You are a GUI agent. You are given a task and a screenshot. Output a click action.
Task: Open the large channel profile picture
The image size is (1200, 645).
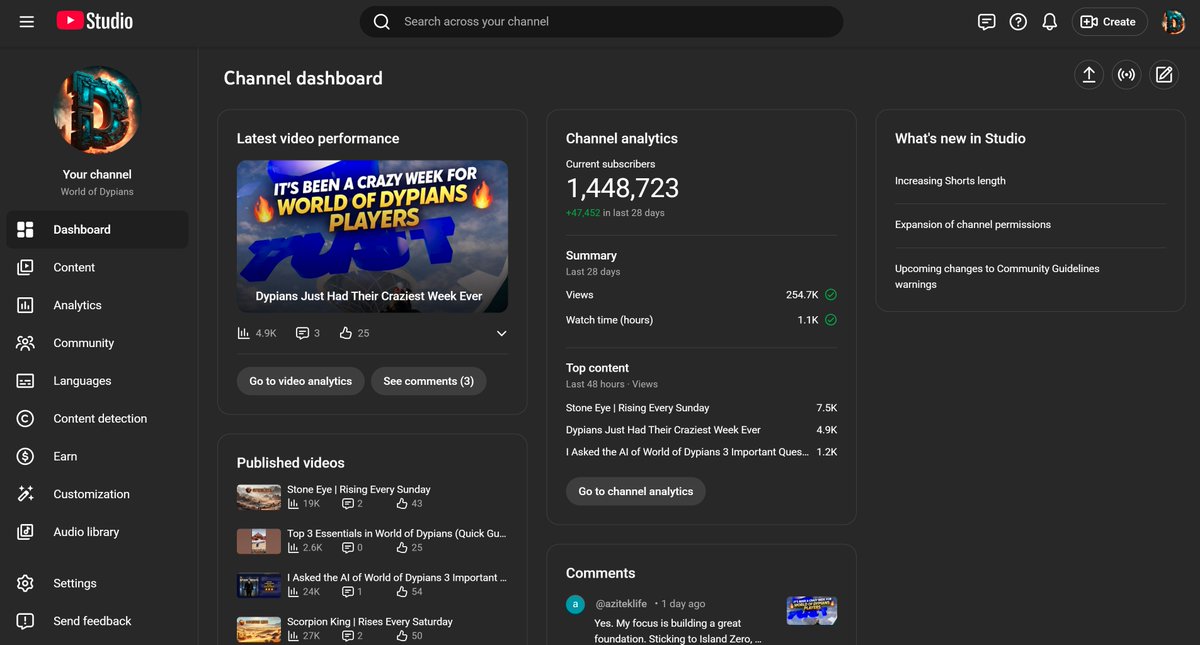point(97,110)
